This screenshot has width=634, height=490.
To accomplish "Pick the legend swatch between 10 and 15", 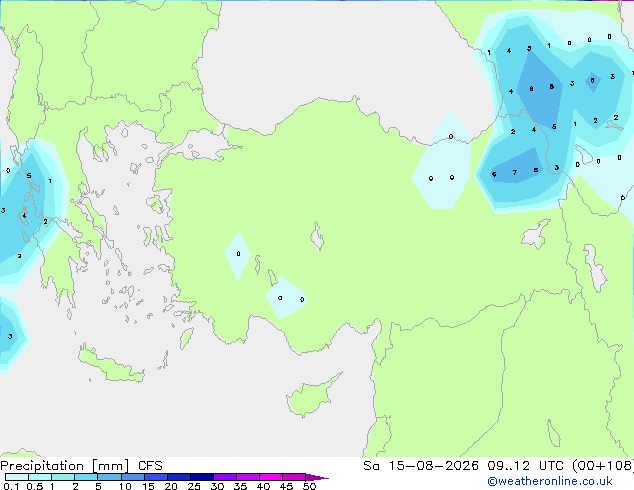I will click(x=132, y=477).
